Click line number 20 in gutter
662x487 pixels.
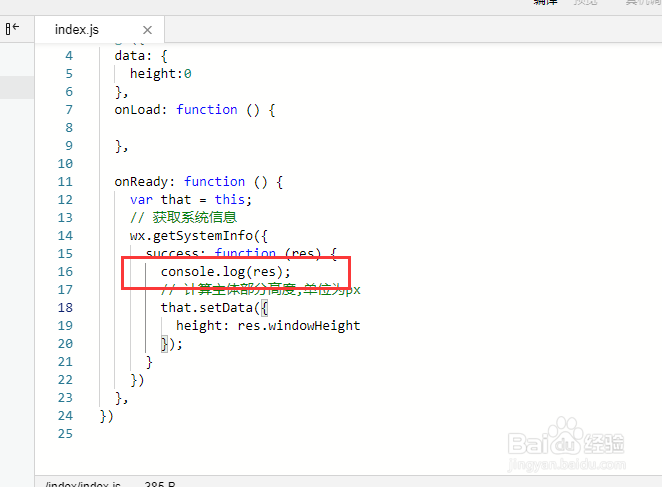pos(65,344)
